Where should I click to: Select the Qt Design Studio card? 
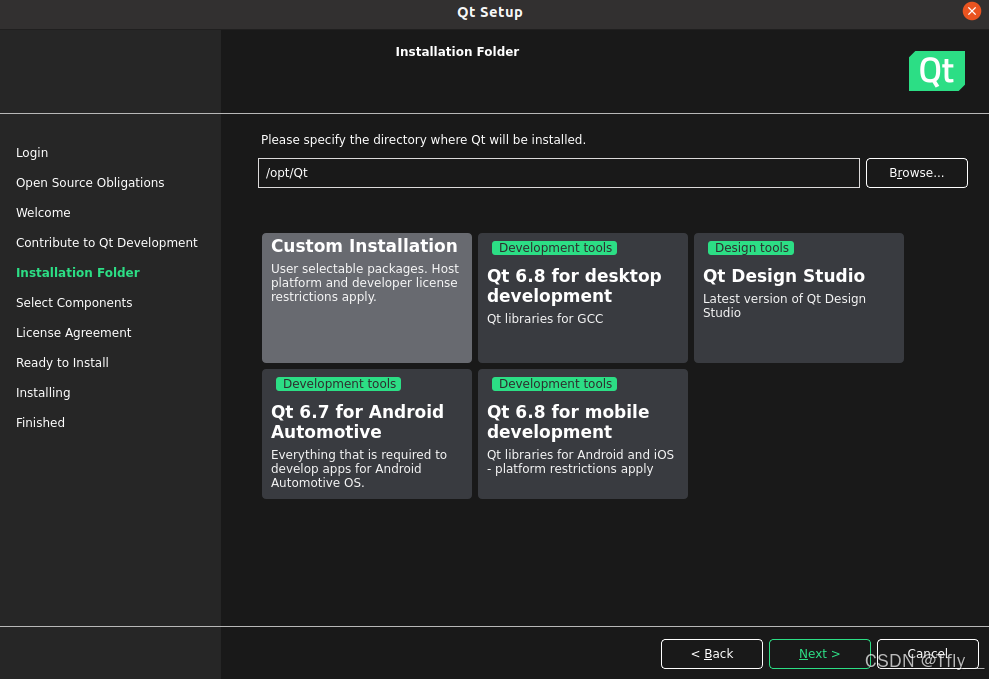point(799,298)
